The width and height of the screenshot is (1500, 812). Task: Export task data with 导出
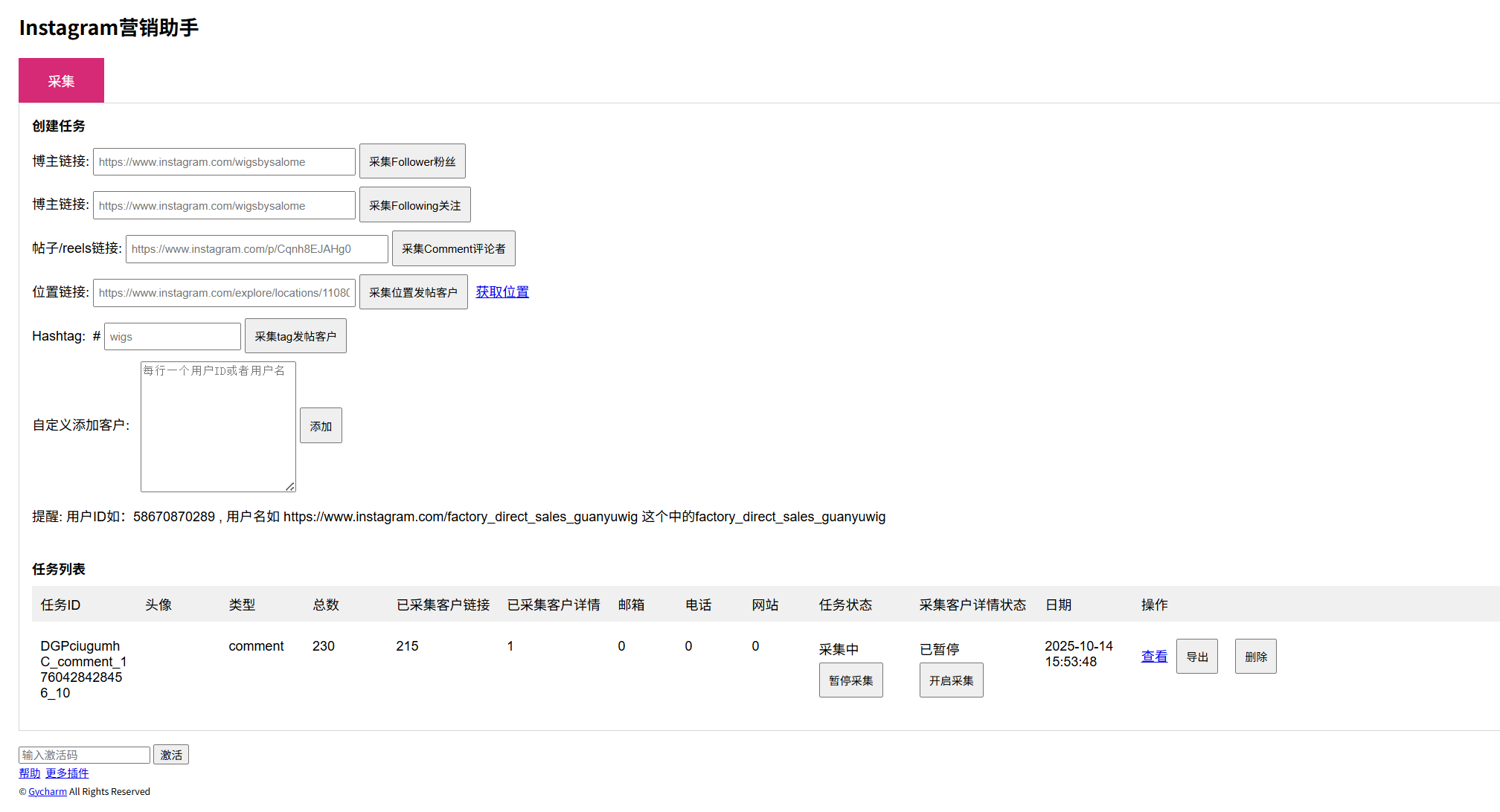(1196, 657)
